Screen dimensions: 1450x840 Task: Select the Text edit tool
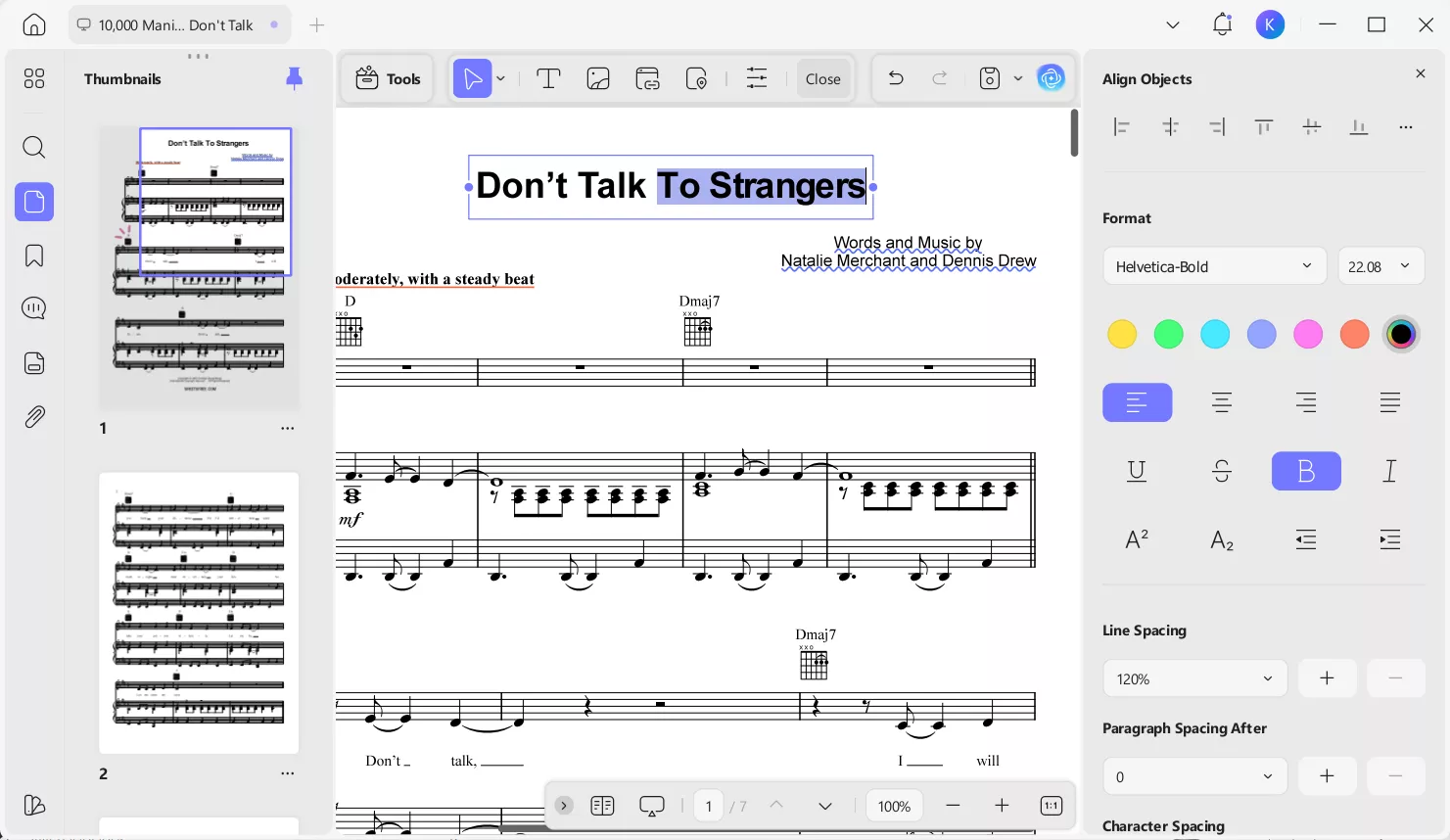548,78
